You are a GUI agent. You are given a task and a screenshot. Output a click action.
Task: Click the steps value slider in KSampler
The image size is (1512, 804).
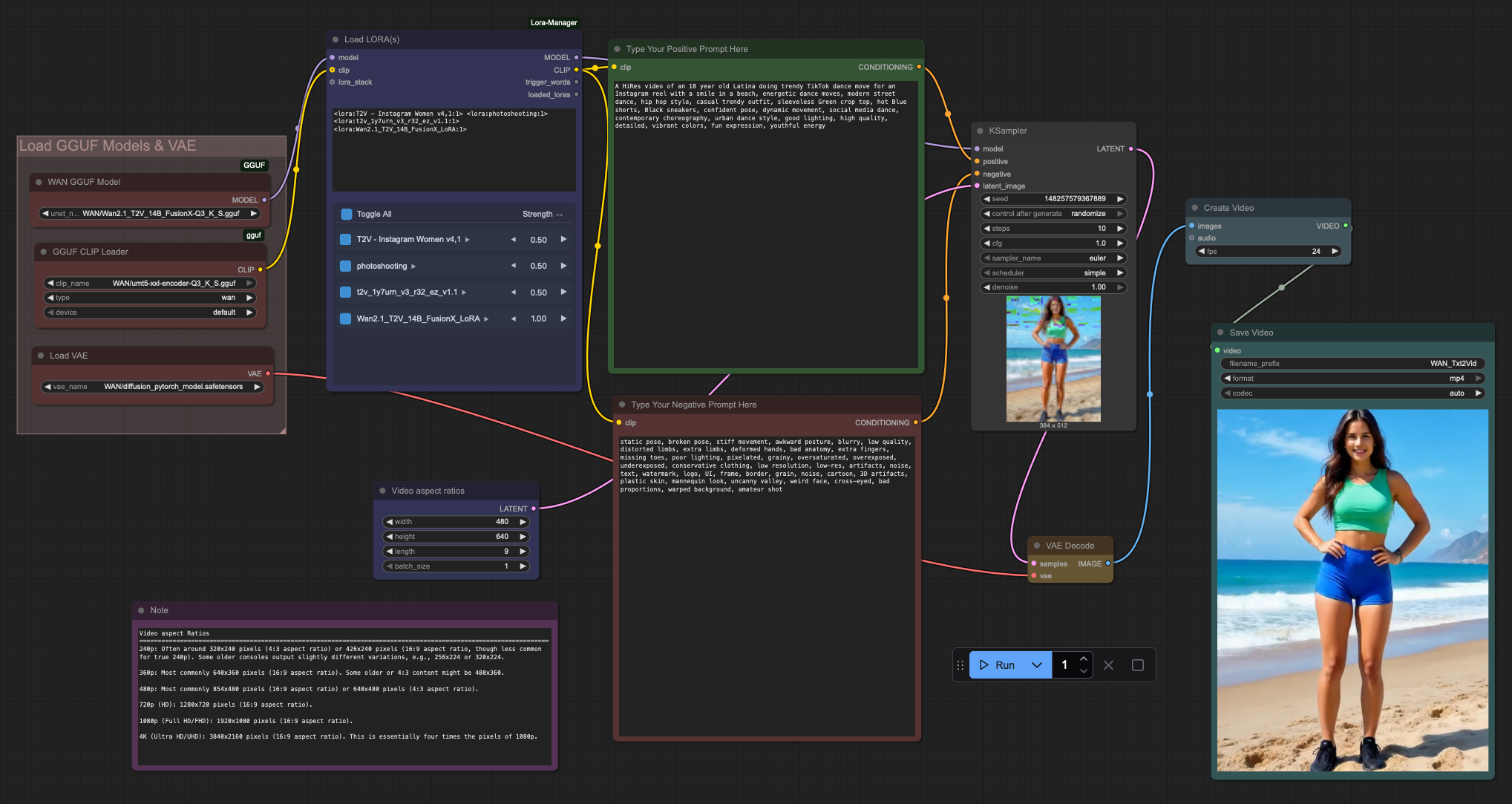(x=1053, y=229)
